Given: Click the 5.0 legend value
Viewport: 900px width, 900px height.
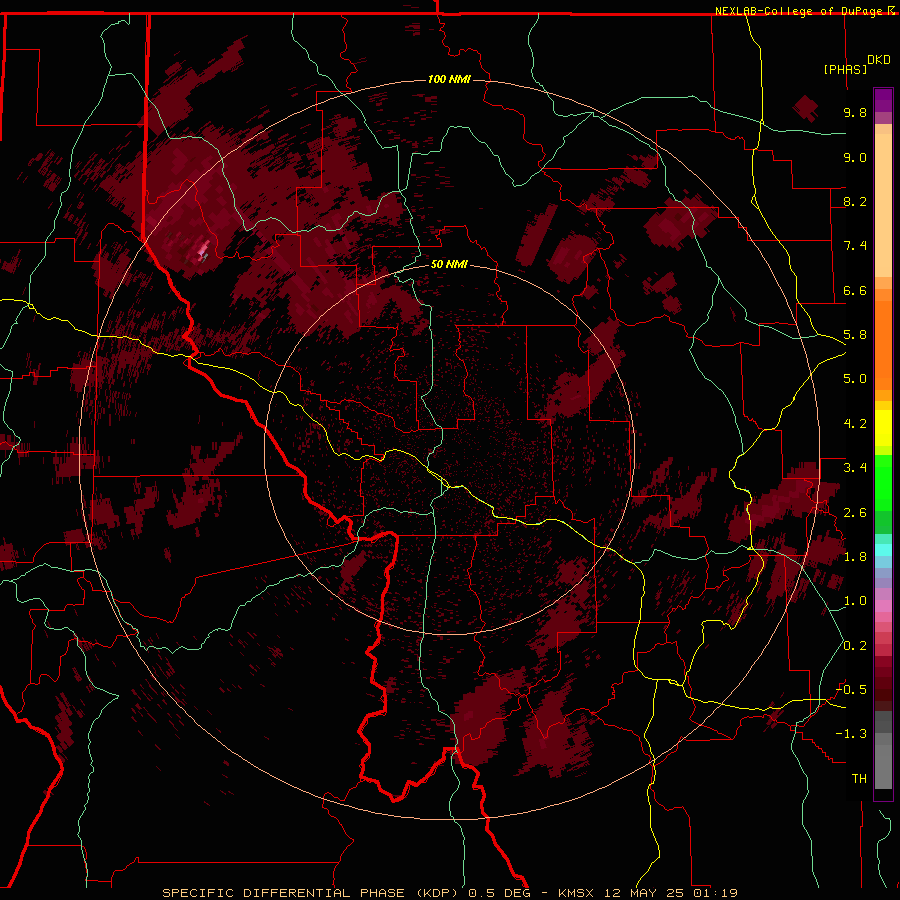Looking at the screenshot, I should pyautogui.click(x=855, y=379).
